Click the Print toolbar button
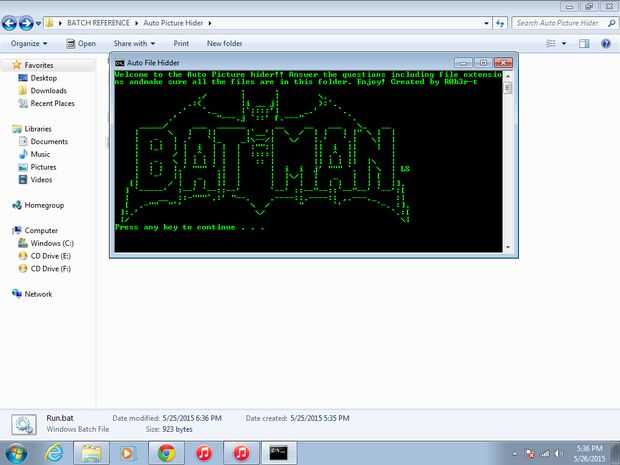This screenshot has width=620, height=465. point(181,43)
